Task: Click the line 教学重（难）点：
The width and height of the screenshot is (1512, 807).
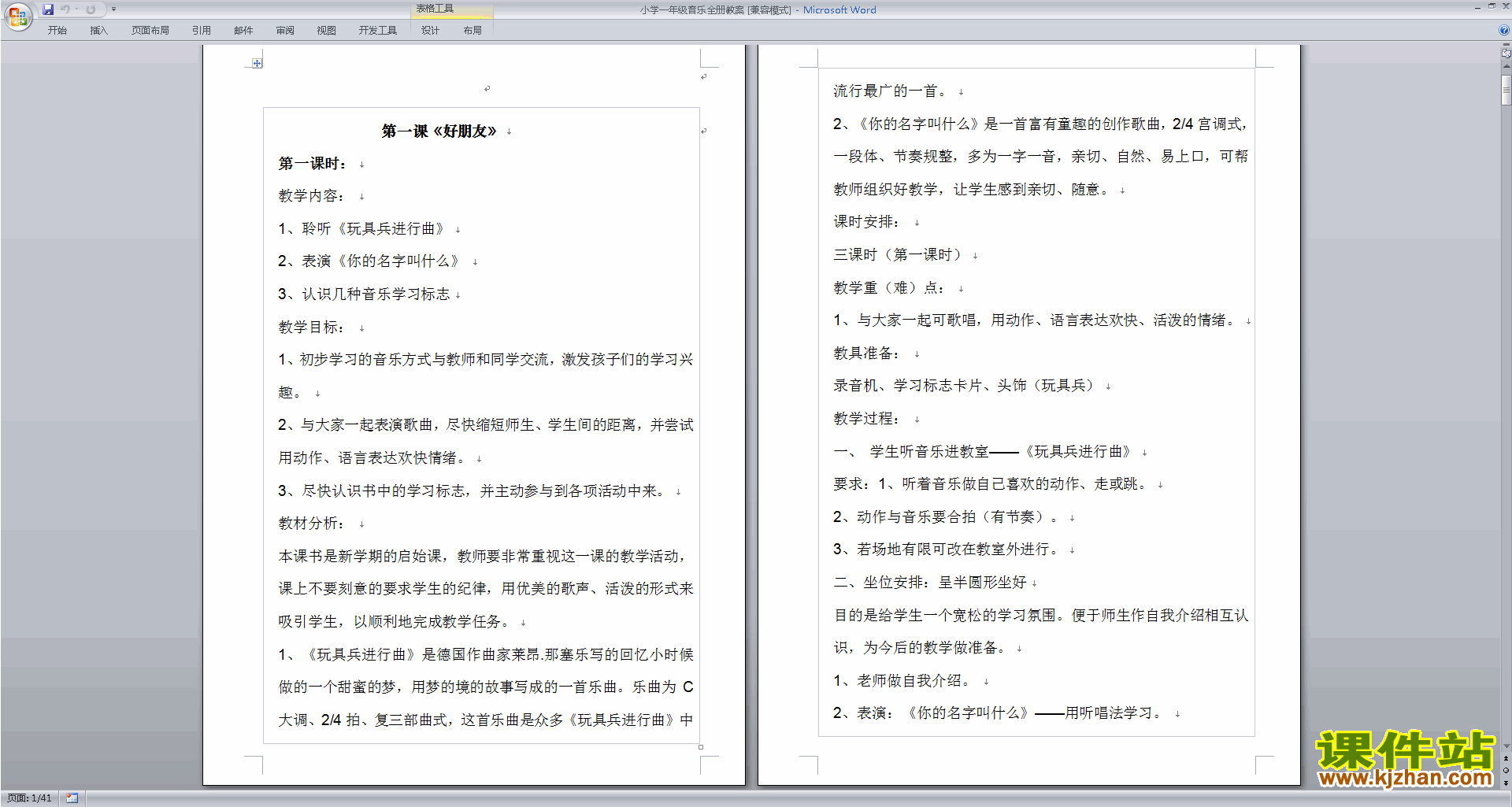Action: point(889,288)
